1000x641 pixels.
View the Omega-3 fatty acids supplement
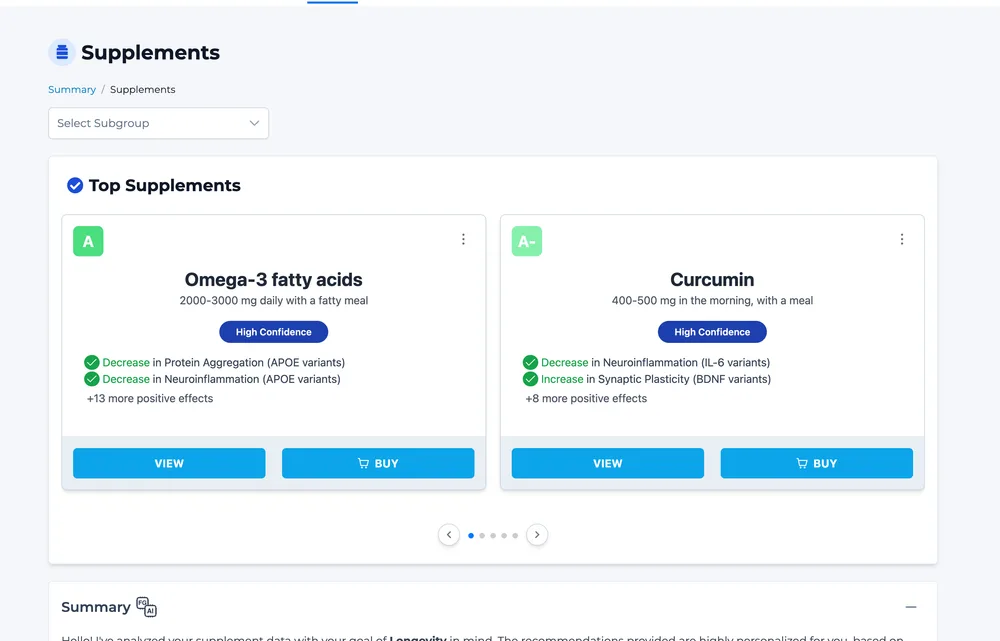pos(169,463)
